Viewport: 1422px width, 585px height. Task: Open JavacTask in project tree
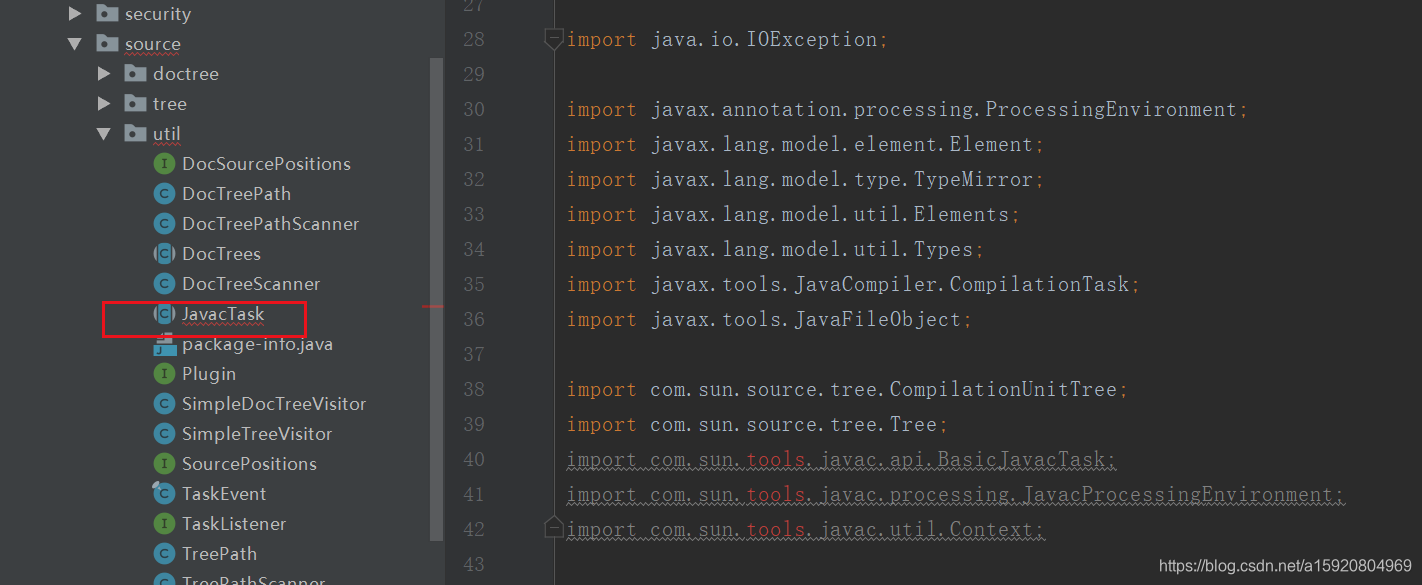click(223, 314)
